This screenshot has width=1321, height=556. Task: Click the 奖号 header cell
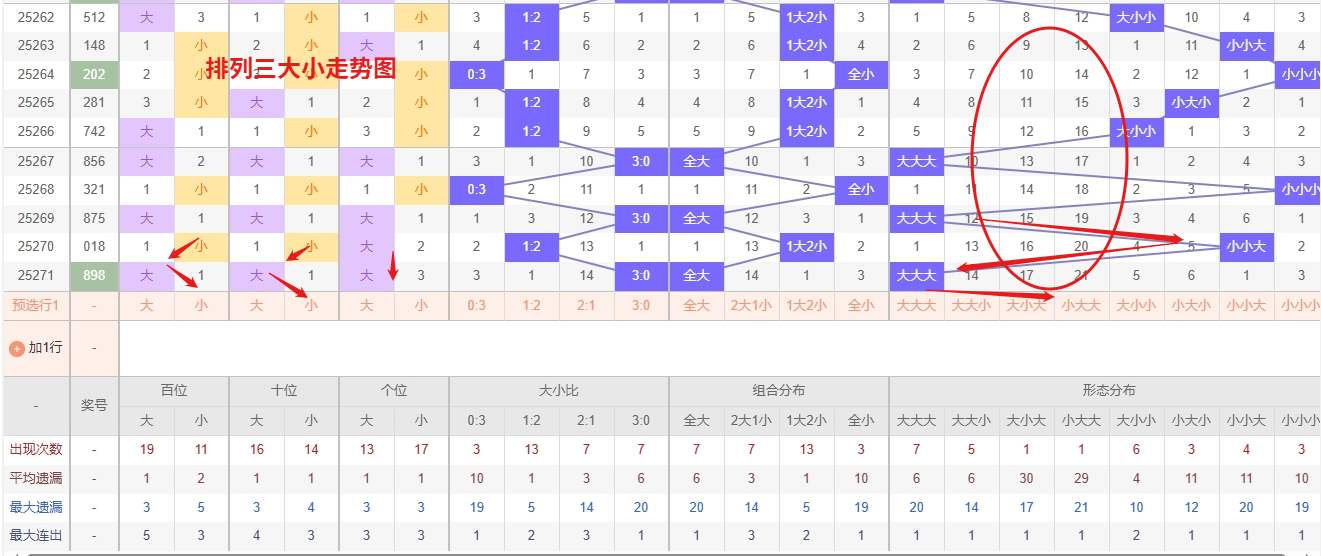coord(94,406)
